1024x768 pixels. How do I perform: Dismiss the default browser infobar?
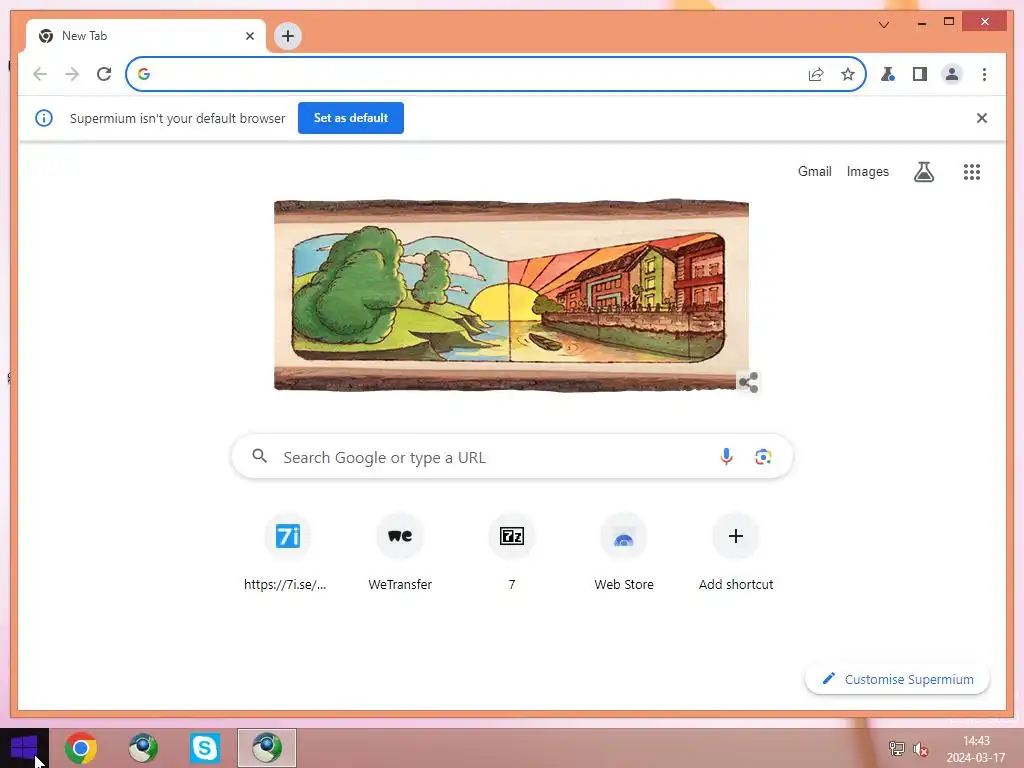point(982,118)
